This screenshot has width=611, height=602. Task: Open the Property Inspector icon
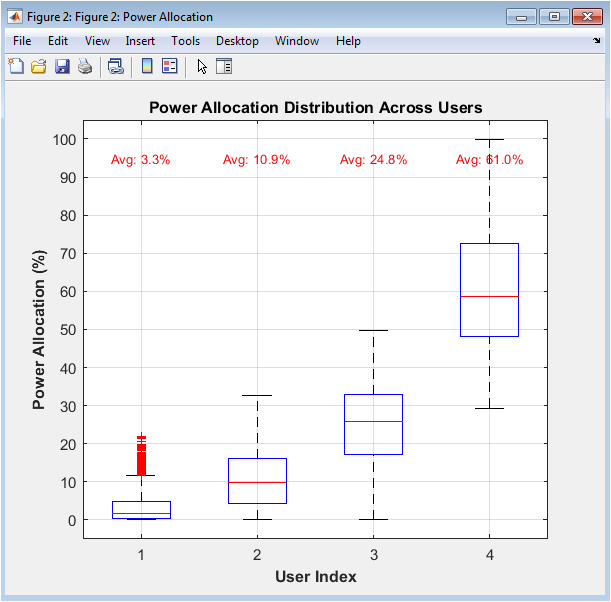(224, 66)
